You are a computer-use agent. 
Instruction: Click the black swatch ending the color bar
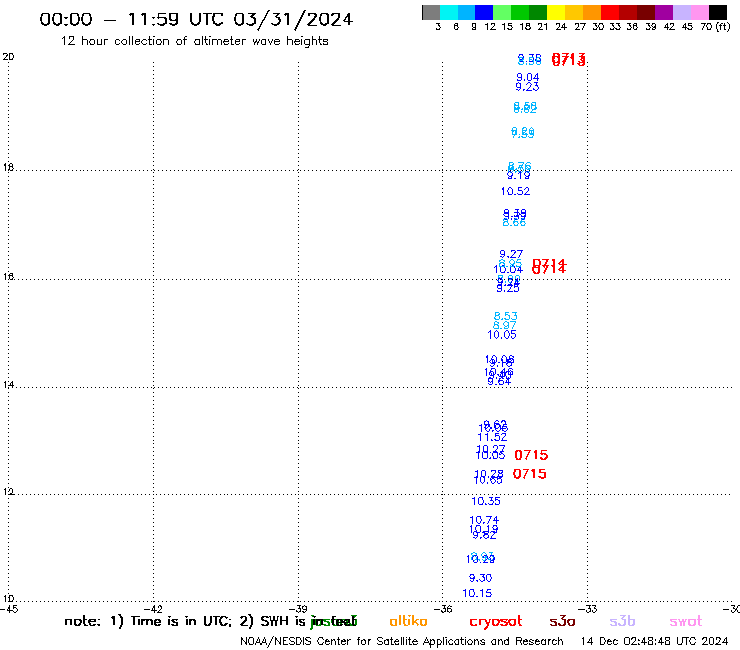pos(717,12)
